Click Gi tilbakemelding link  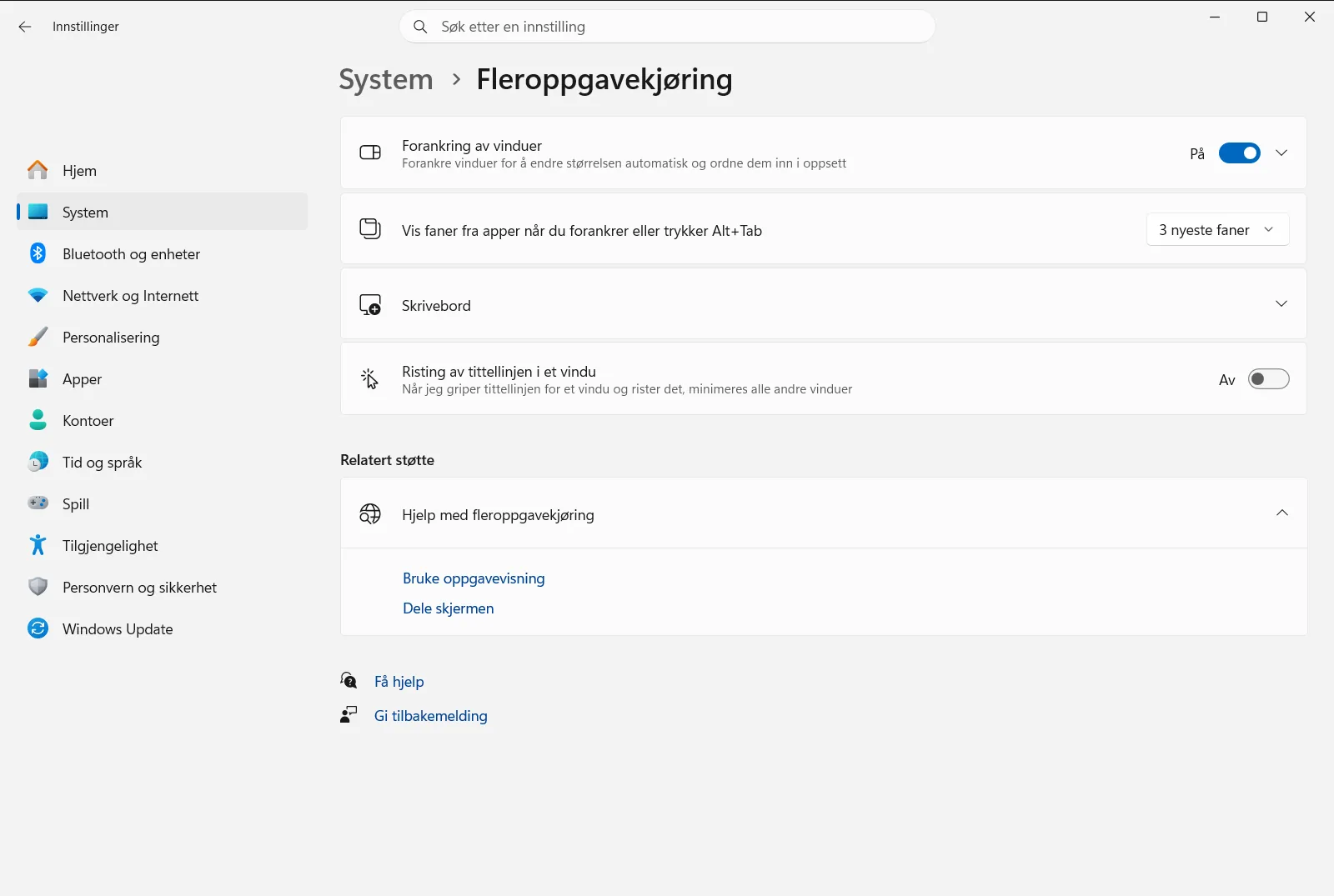click(x=431, y=716)
